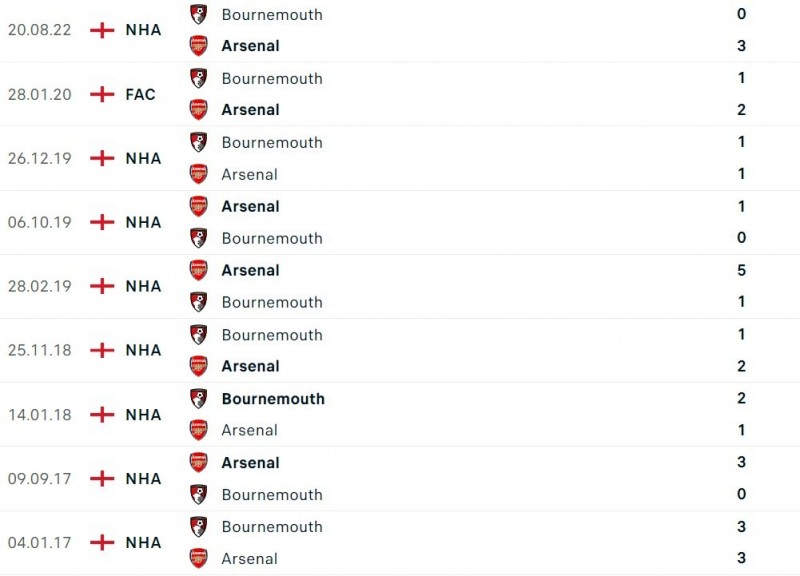Click Arsenal crest in the 06.10.19 match
The image size is (800, 576).
[198, 206]
